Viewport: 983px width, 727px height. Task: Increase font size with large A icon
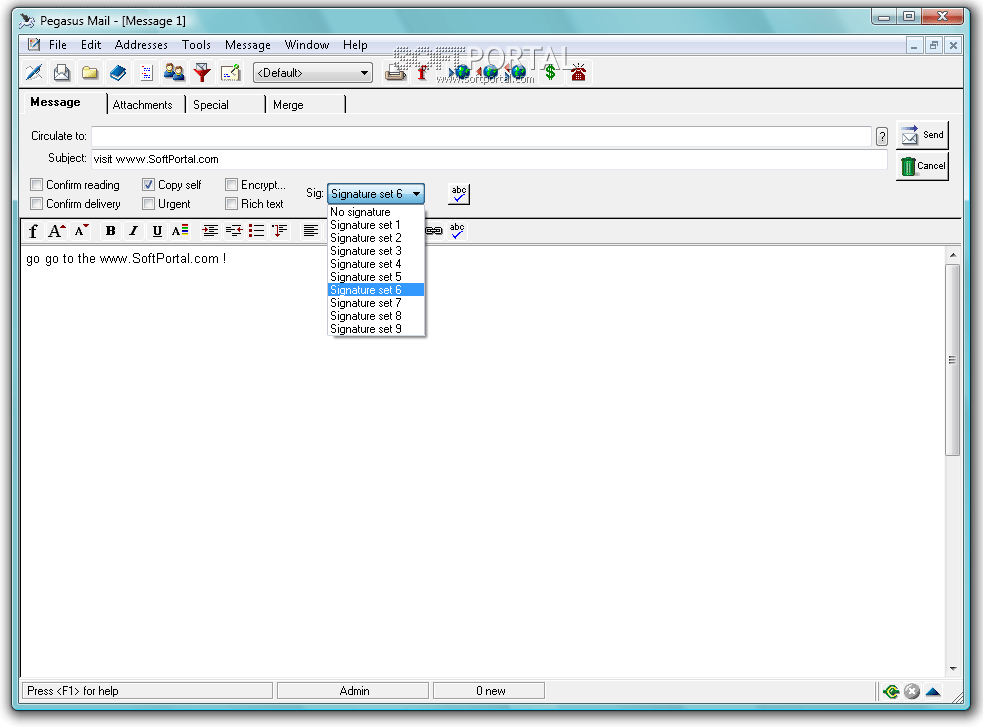(x=56, y=231)
